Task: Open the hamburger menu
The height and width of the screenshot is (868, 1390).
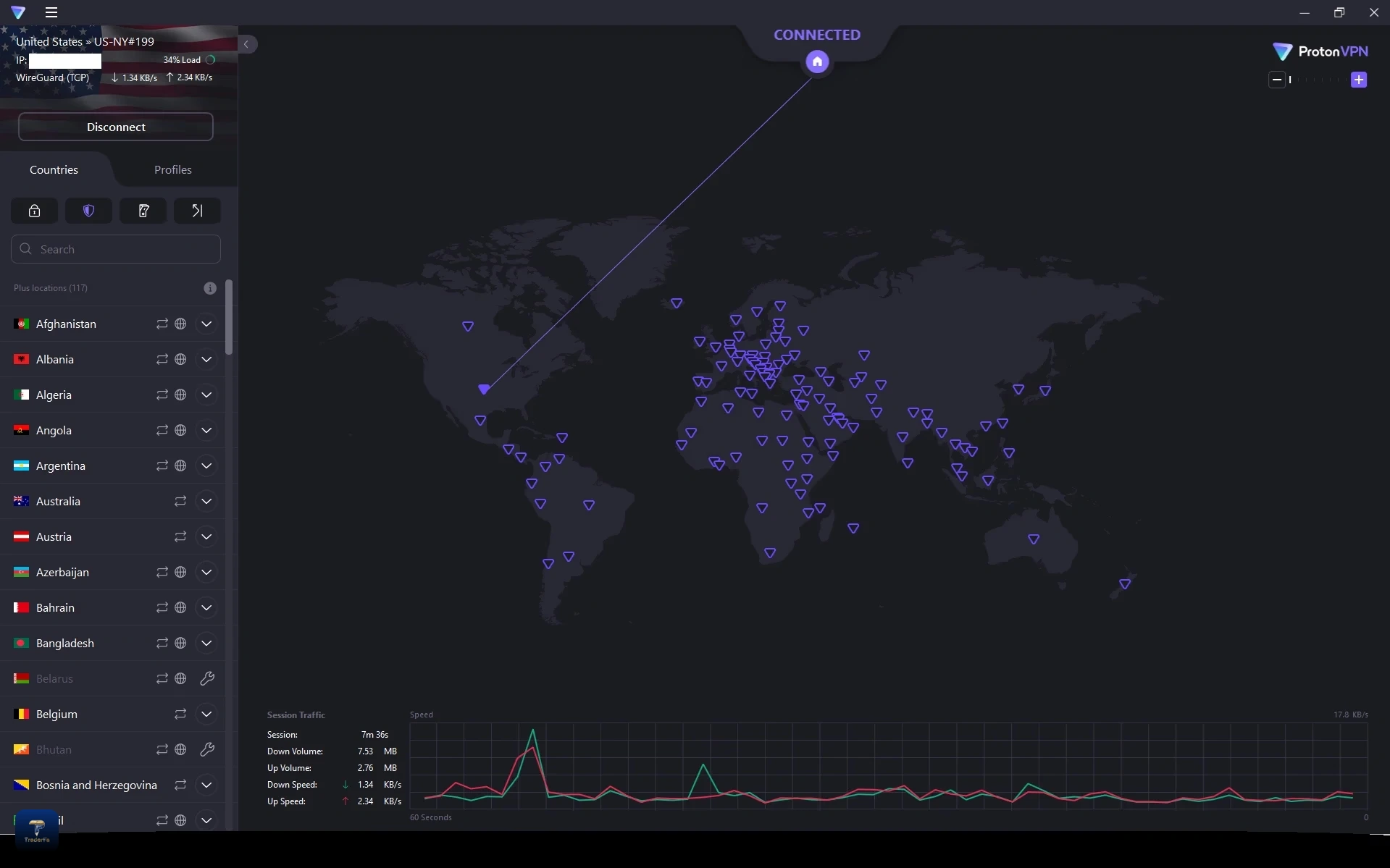Action: [51, 12]
